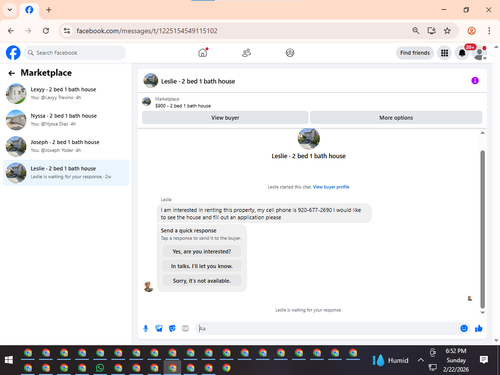Open WhatsApp from the taskbar
The width and height of the screenshot is (500, 375).
tap(100, 368)
